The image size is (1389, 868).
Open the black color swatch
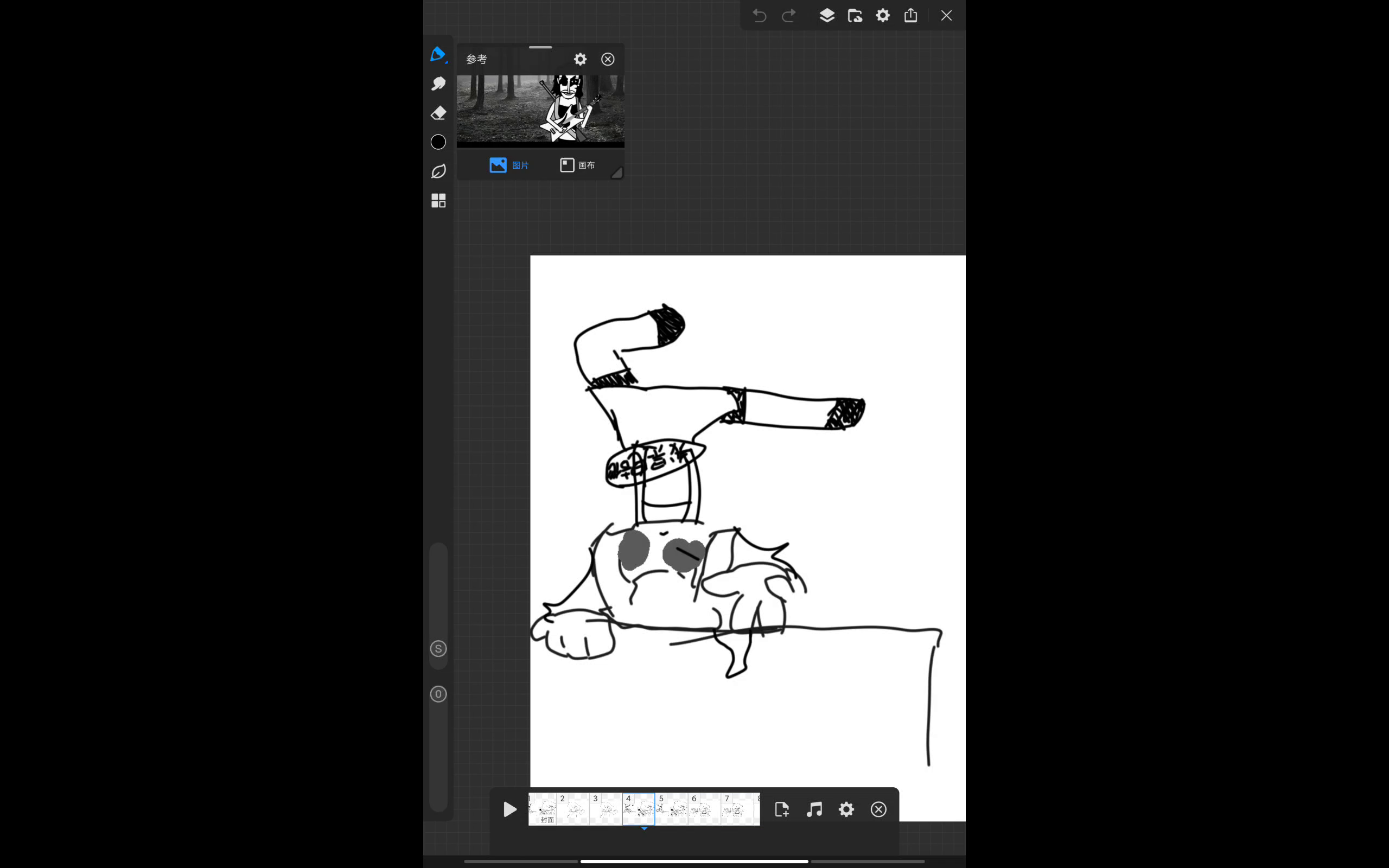point(438,142)
